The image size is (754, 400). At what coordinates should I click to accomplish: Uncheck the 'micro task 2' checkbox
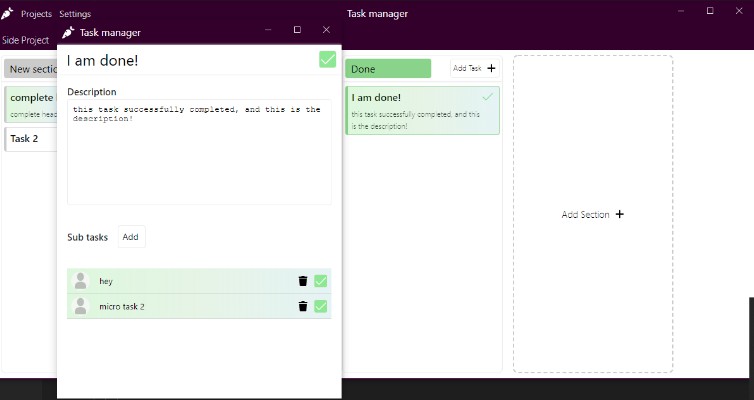pyautogui.click(x=321, y=306)
